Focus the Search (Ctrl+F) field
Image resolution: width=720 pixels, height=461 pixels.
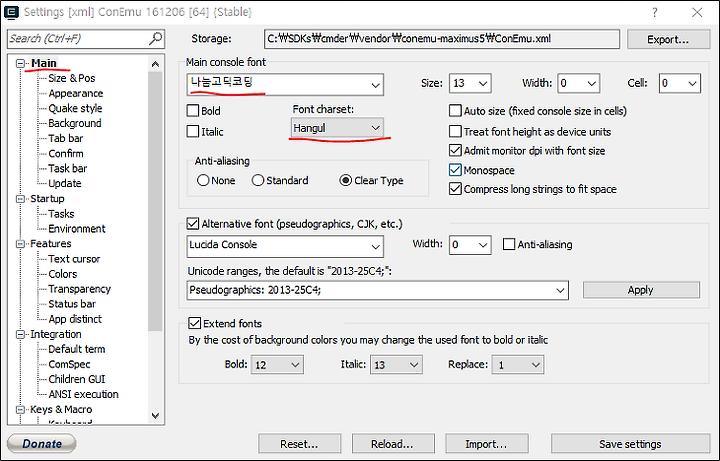click(x=86, y=39)
